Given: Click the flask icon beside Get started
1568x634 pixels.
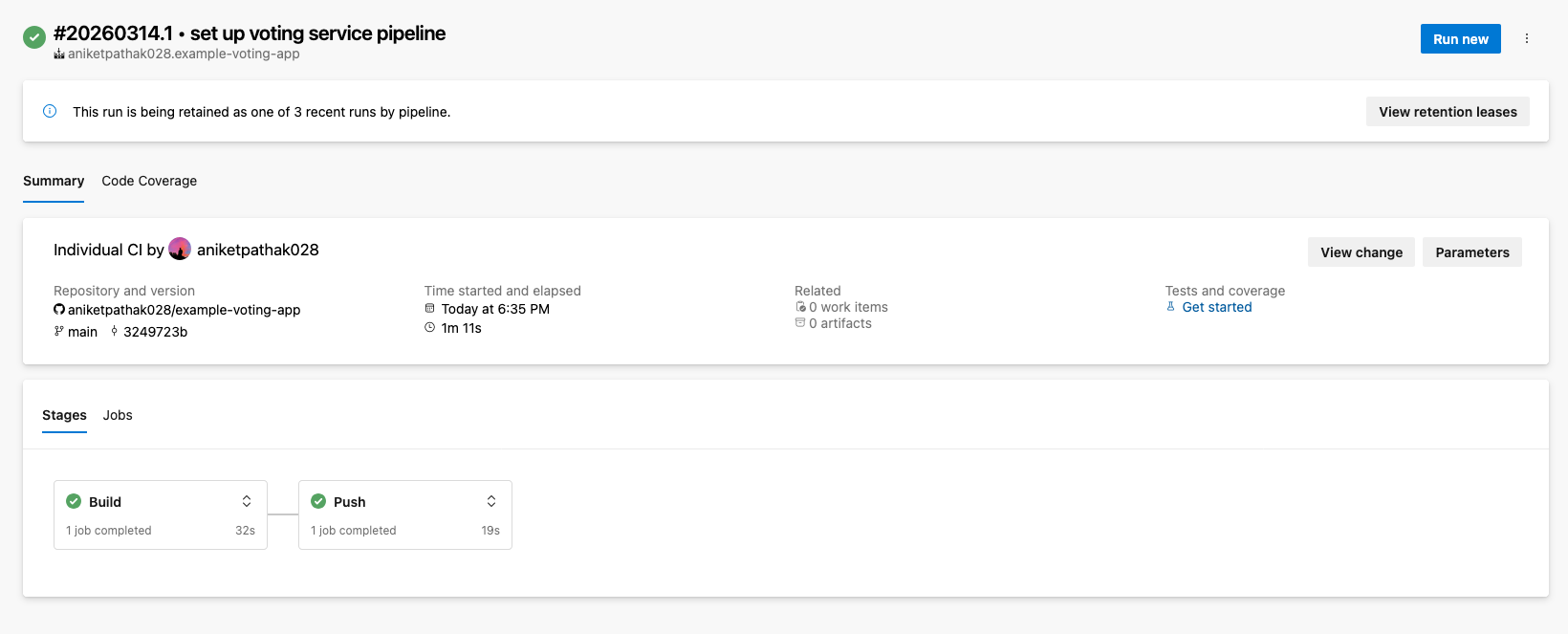Looking at the screenshot, I should coord(1171,307).
